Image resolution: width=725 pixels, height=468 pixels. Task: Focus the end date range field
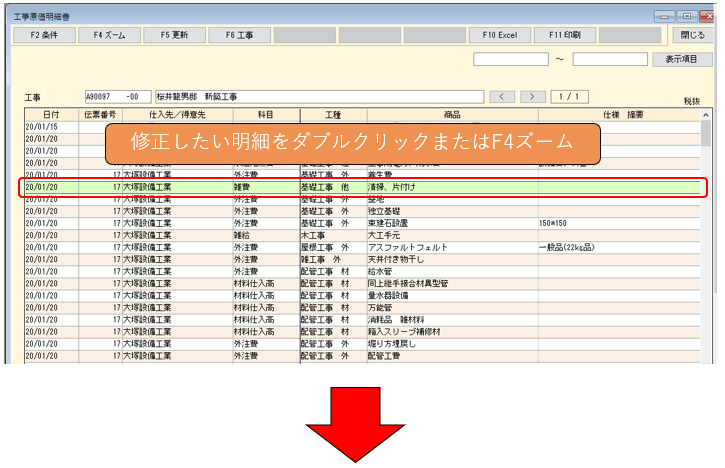(610, 59)
